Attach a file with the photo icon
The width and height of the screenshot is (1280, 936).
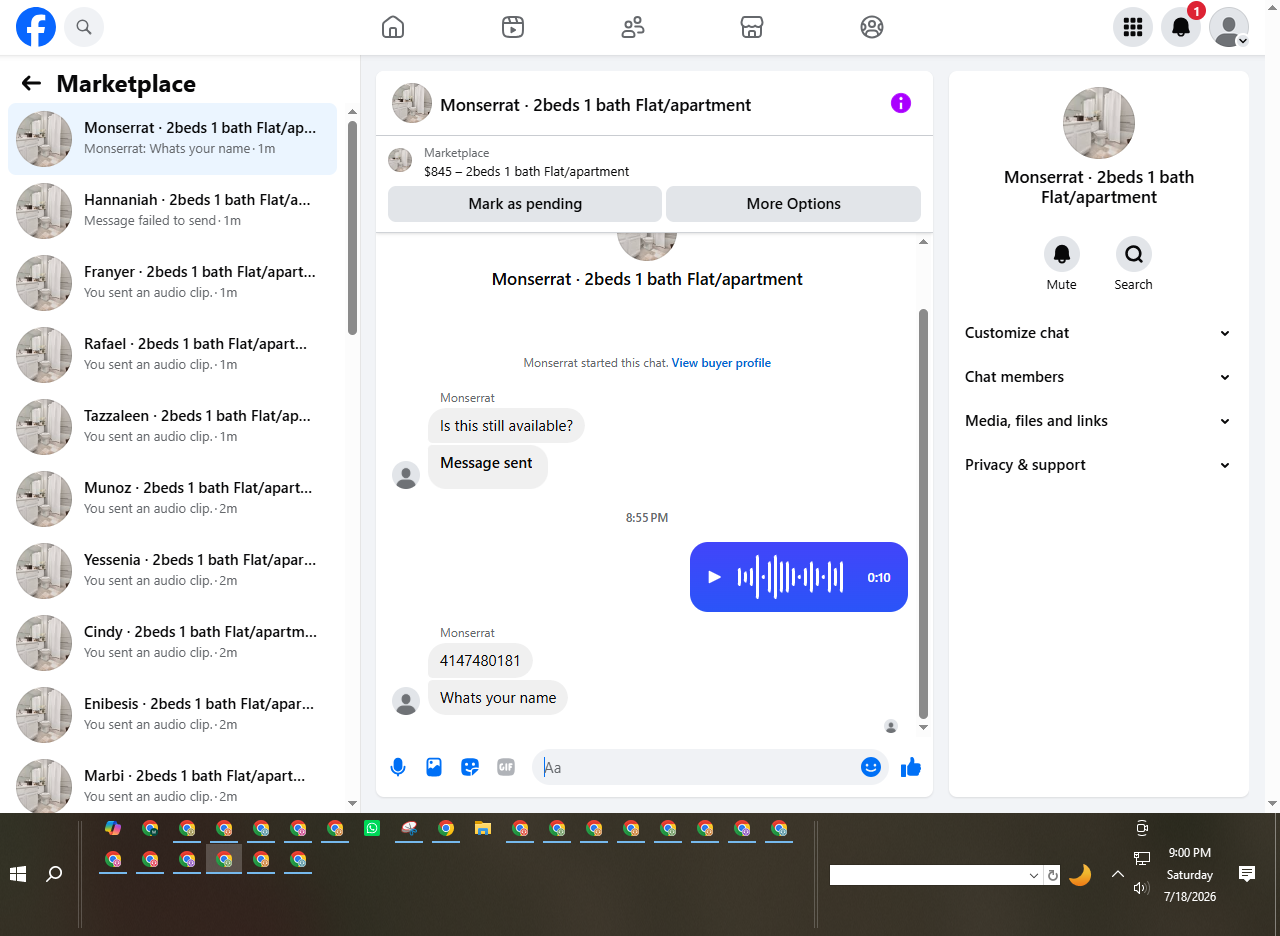click(434, 767)
